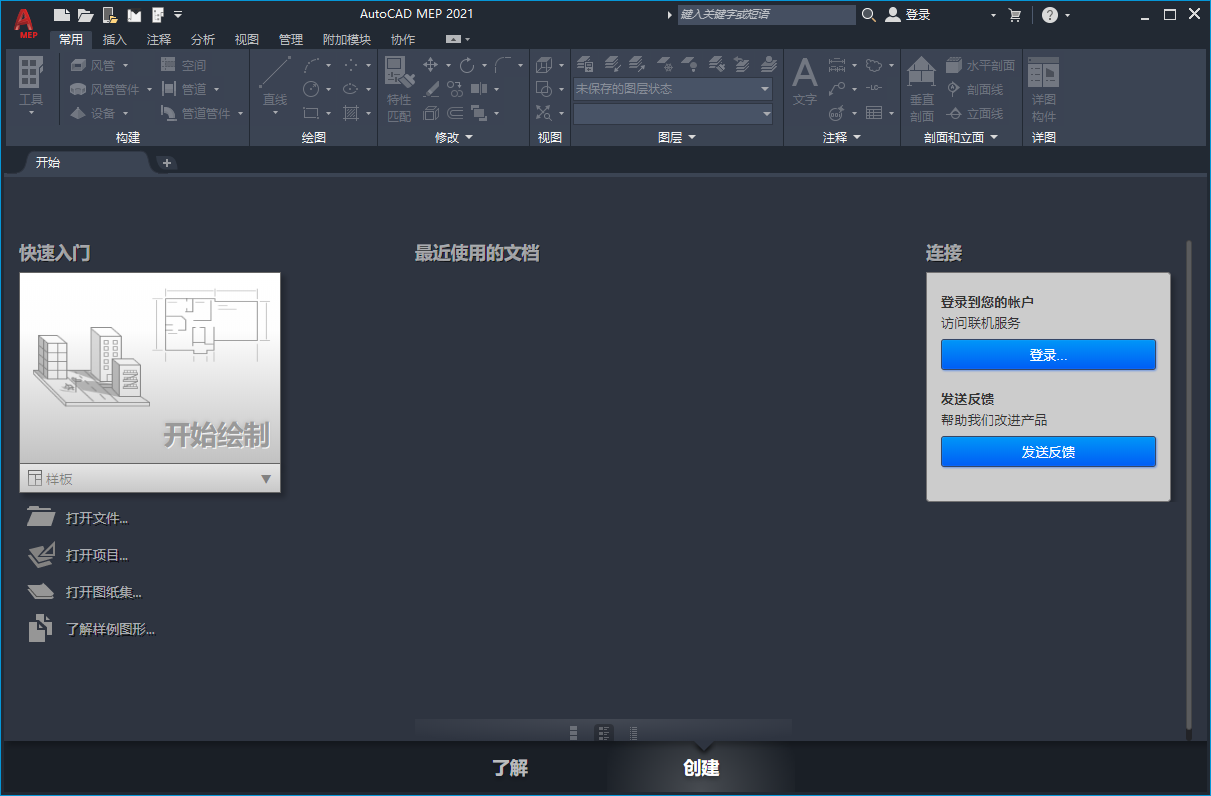
Task: Open the shopping cart in the title bar
Action: [1017, 15]
